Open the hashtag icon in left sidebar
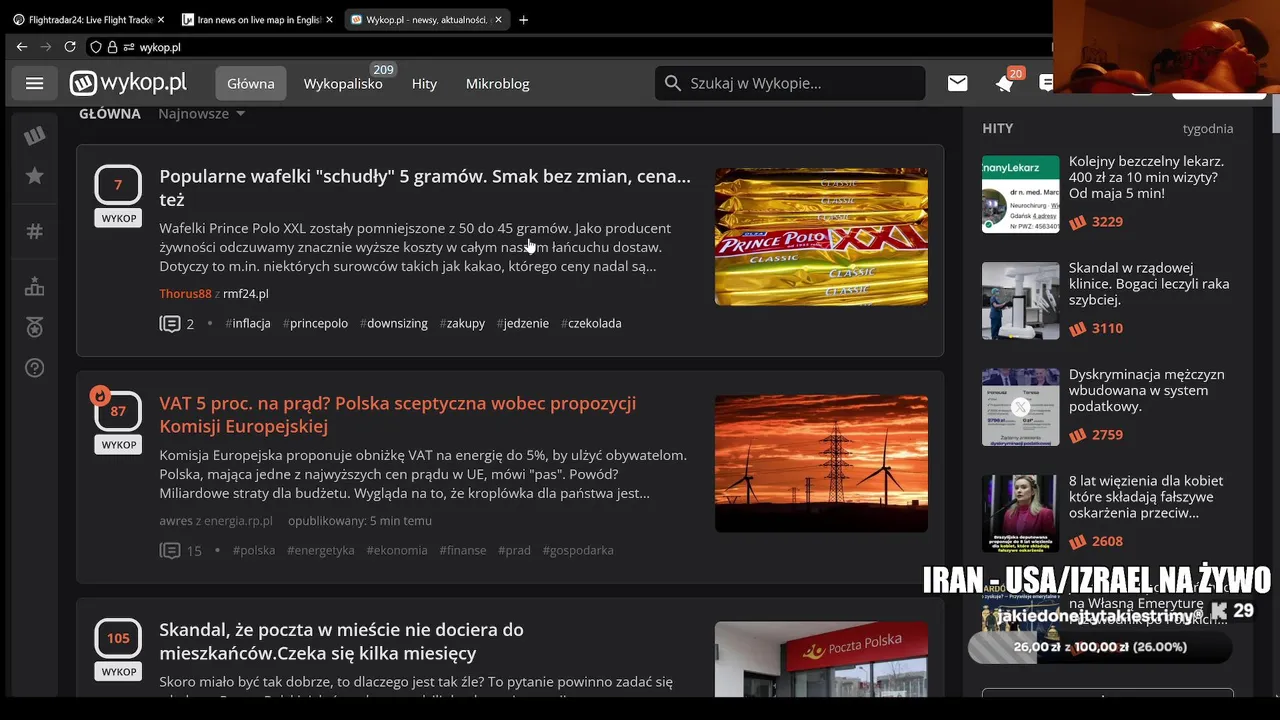The image size is (1280, 720). coord(35,232)
